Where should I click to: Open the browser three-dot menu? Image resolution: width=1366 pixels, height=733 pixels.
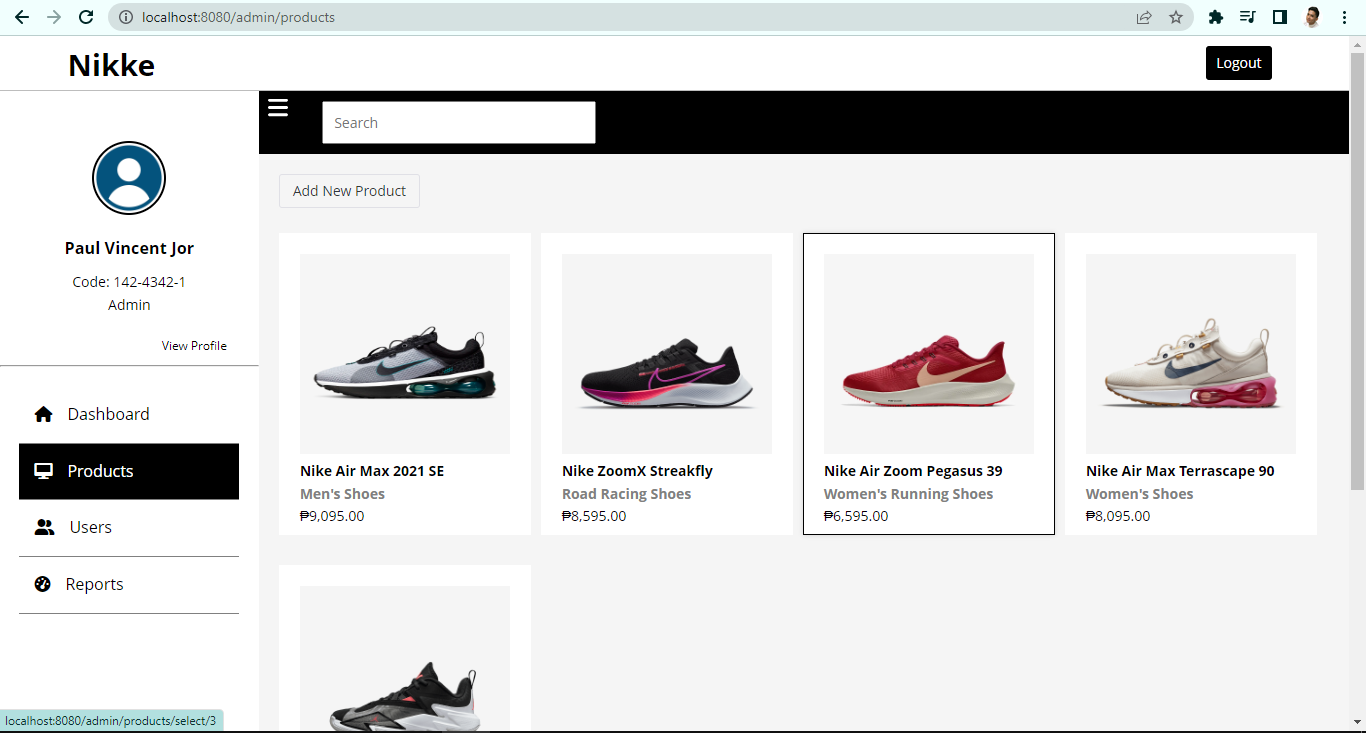1343,17
